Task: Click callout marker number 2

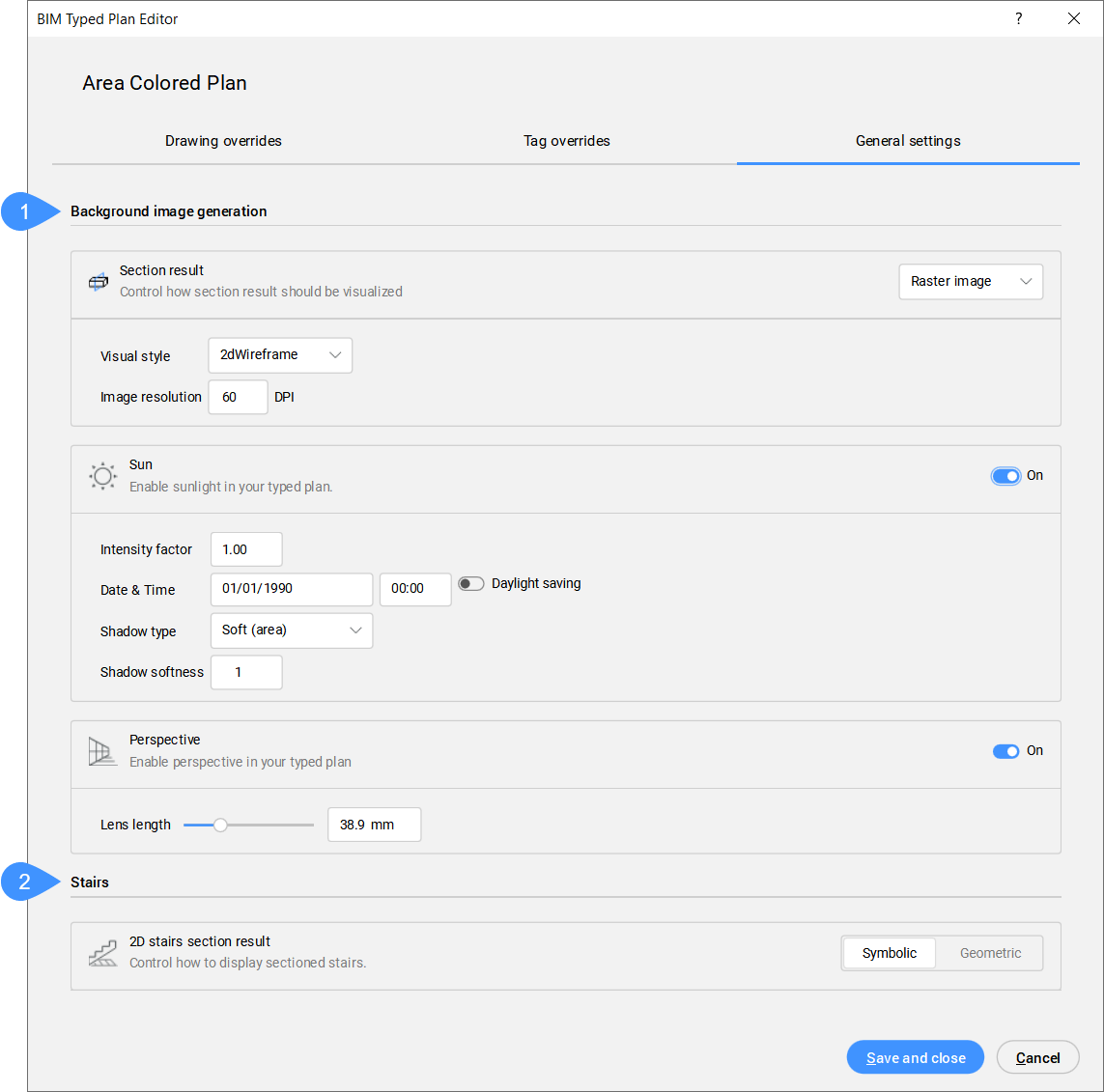Action: point(26,882)
